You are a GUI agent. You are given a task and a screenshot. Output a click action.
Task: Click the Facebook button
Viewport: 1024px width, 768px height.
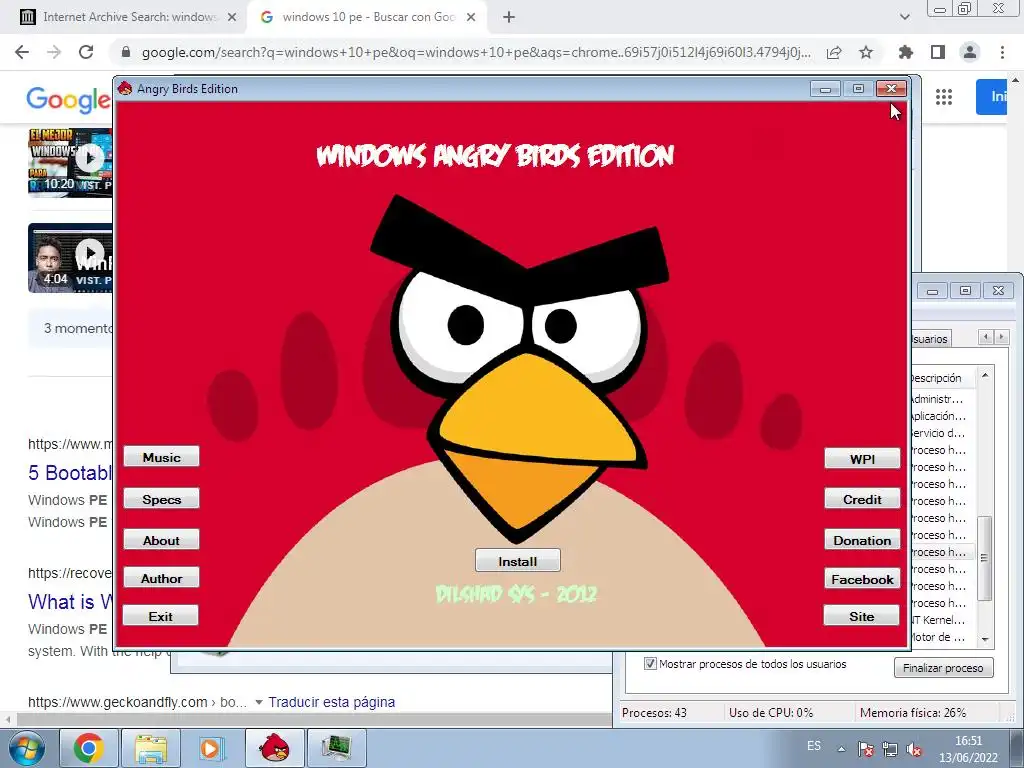coord(862,579)
